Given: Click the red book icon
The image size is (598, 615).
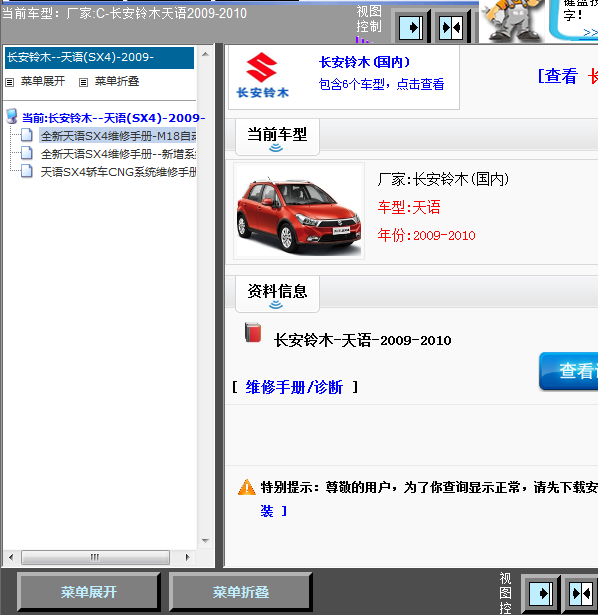Looking at the screenshot, I should click(x=253, y=333).
